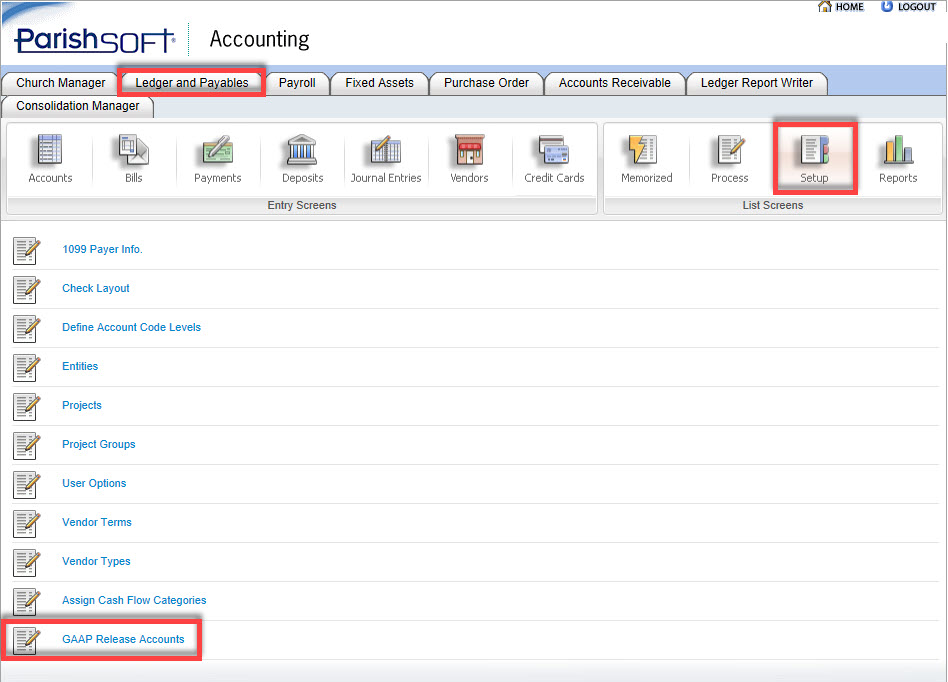Open the Accounts entry screen icon
Image resolution: width=948 pixels, height=682 pixels.
pyautogui.click(x=50, y=150)
